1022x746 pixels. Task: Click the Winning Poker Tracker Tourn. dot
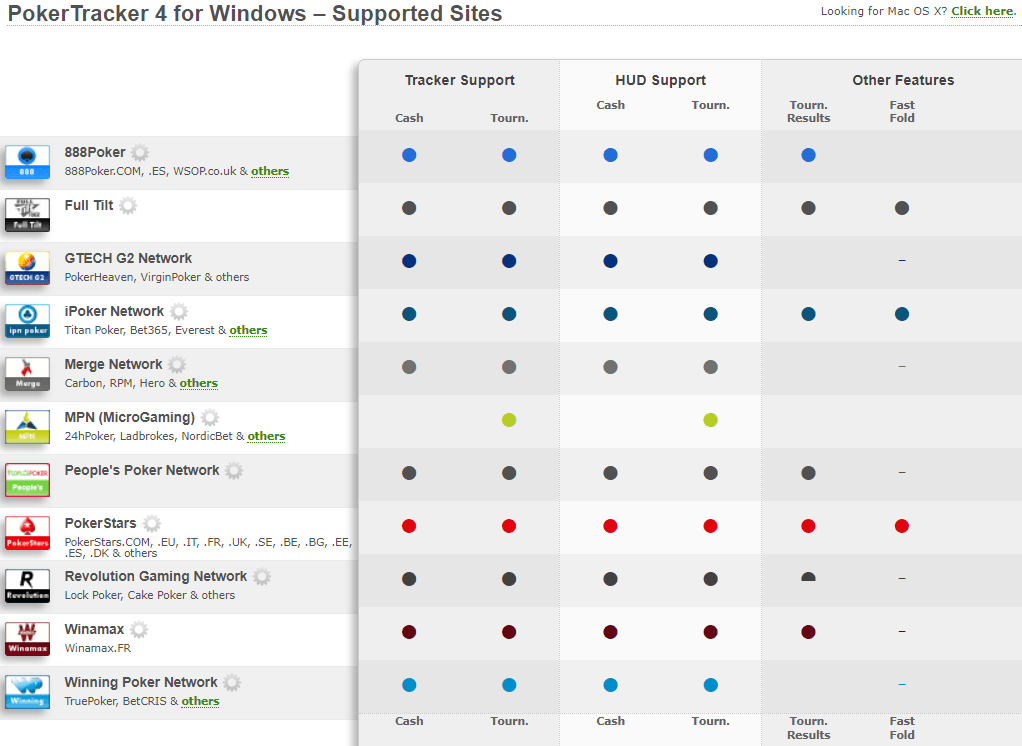coord(509,685)
